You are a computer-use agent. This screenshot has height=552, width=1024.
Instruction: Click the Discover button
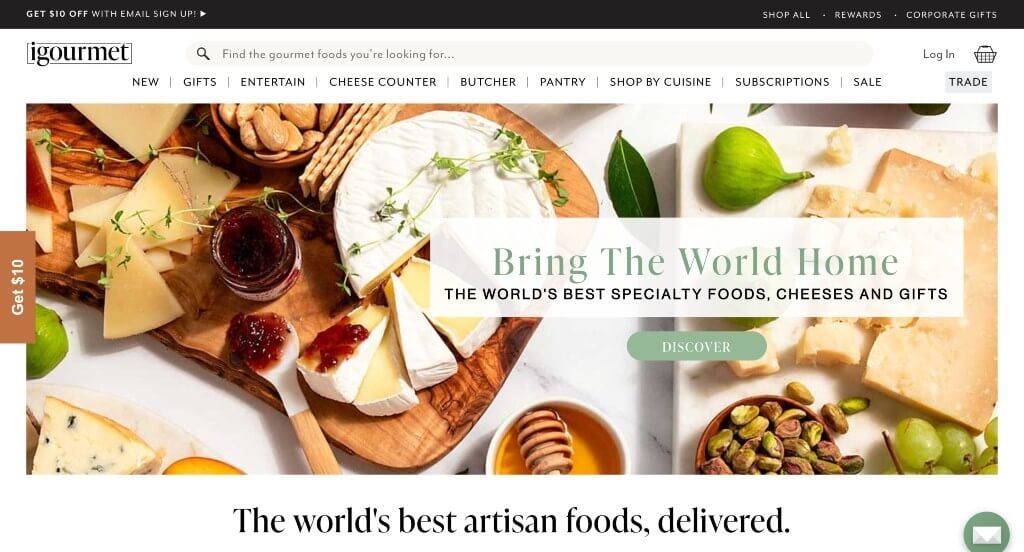tap(696, 346)
